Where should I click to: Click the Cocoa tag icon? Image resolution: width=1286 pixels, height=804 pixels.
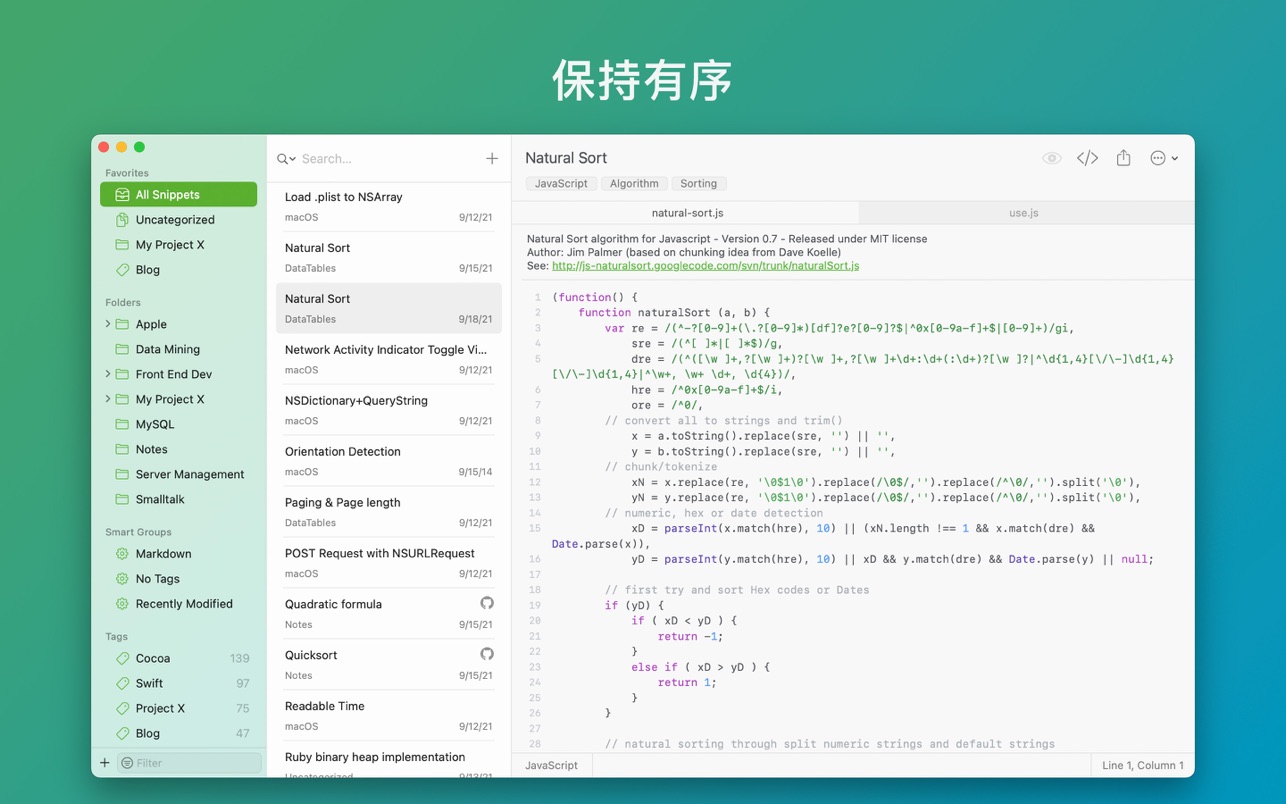122,658
